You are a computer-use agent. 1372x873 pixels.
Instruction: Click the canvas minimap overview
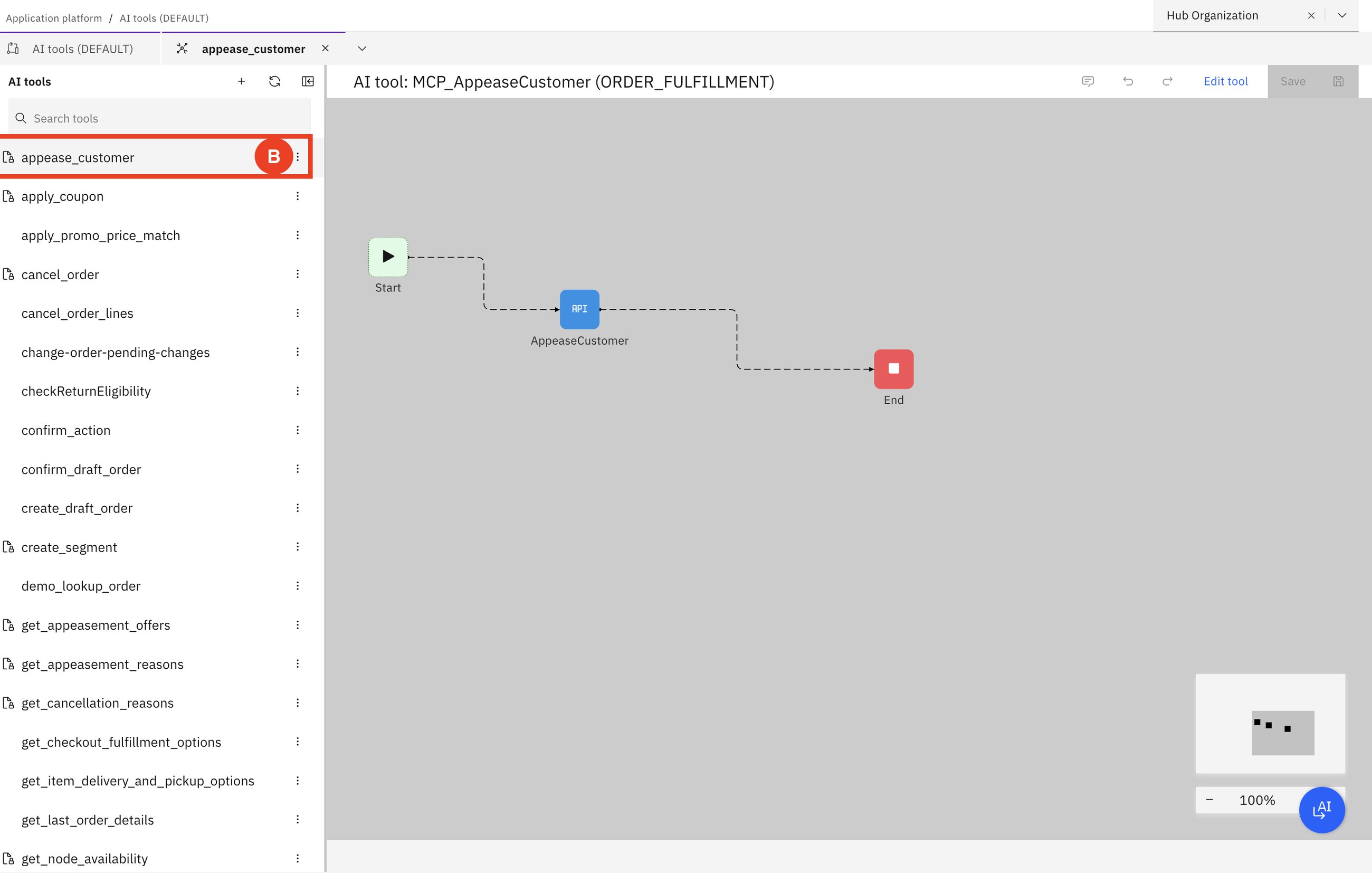(1270, 724)
